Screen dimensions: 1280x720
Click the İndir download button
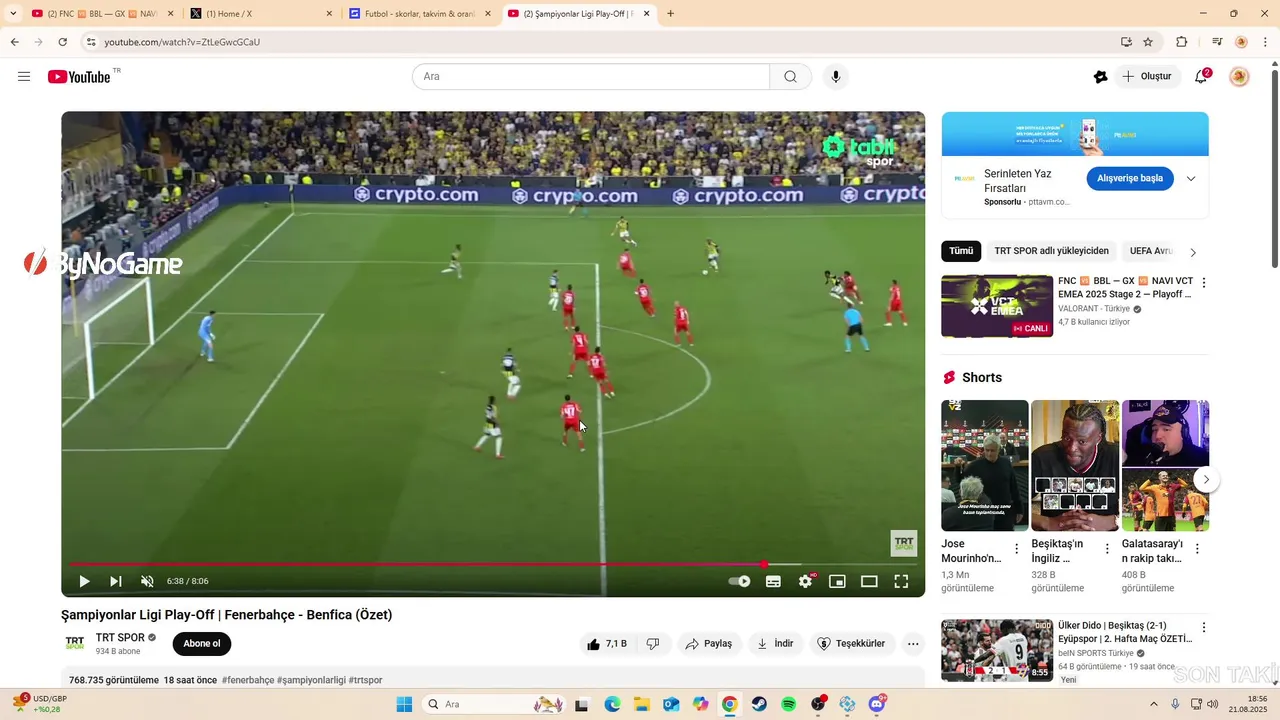tap(775, 644)
